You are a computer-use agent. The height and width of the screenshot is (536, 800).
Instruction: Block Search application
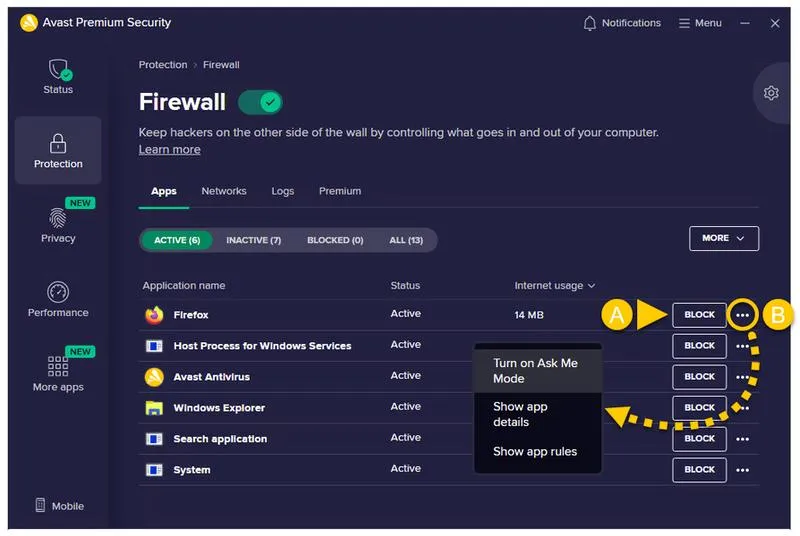699,439
